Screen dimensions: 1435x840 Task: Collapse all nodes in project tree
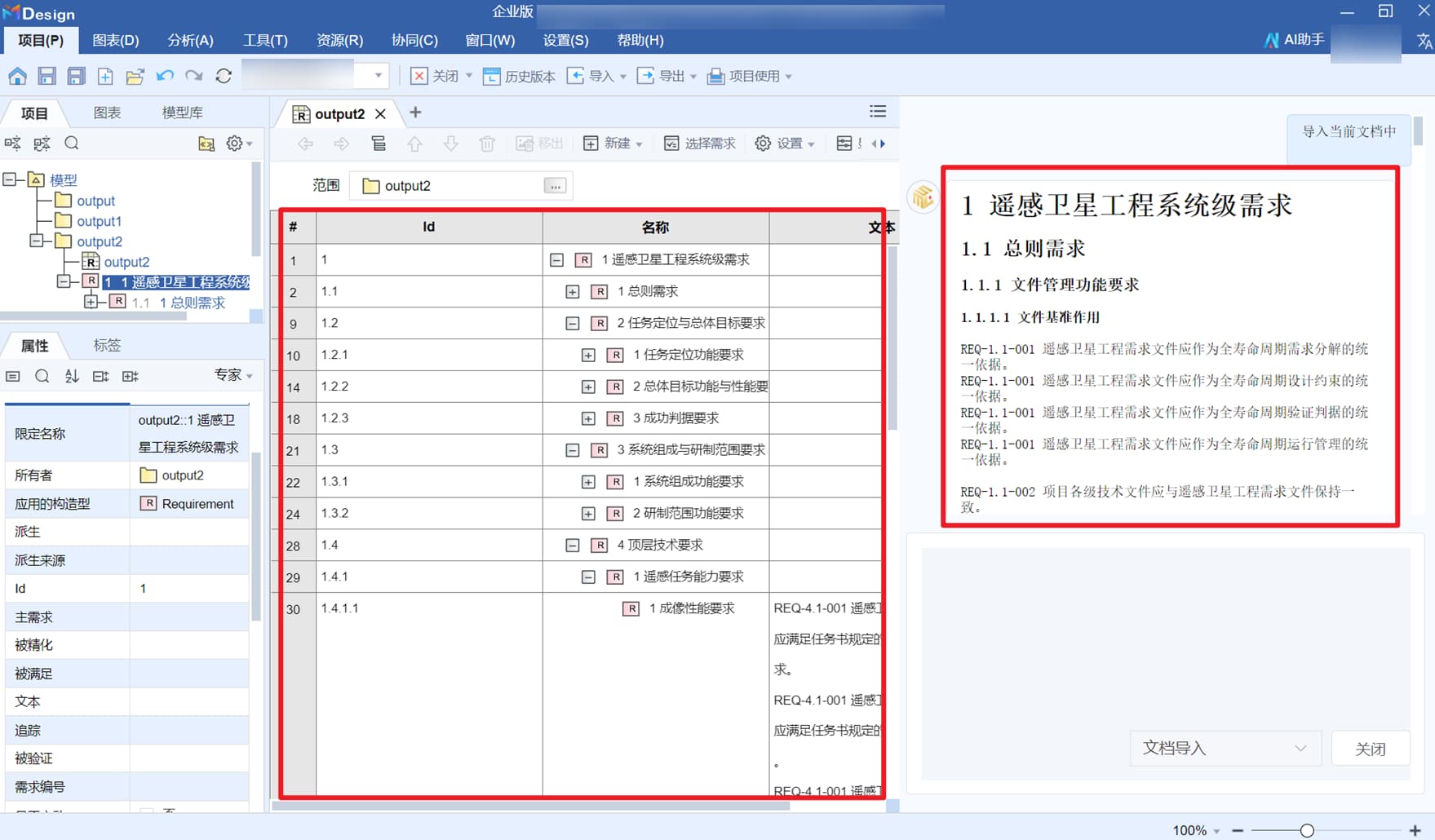(42, 144)
